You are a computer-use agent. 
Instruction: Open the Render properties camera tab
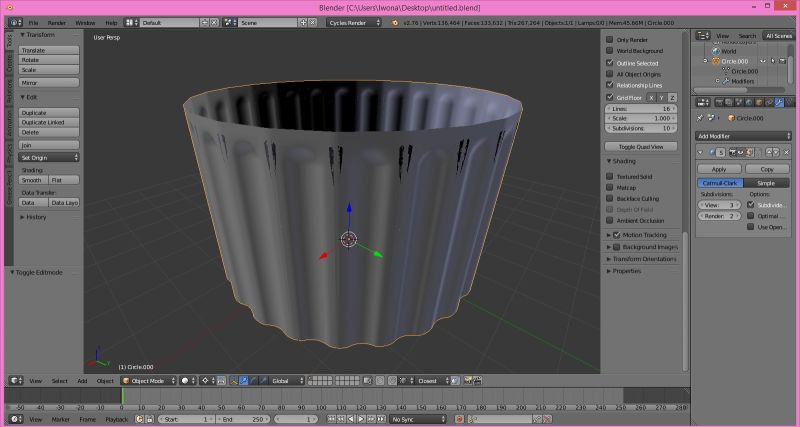719,103
